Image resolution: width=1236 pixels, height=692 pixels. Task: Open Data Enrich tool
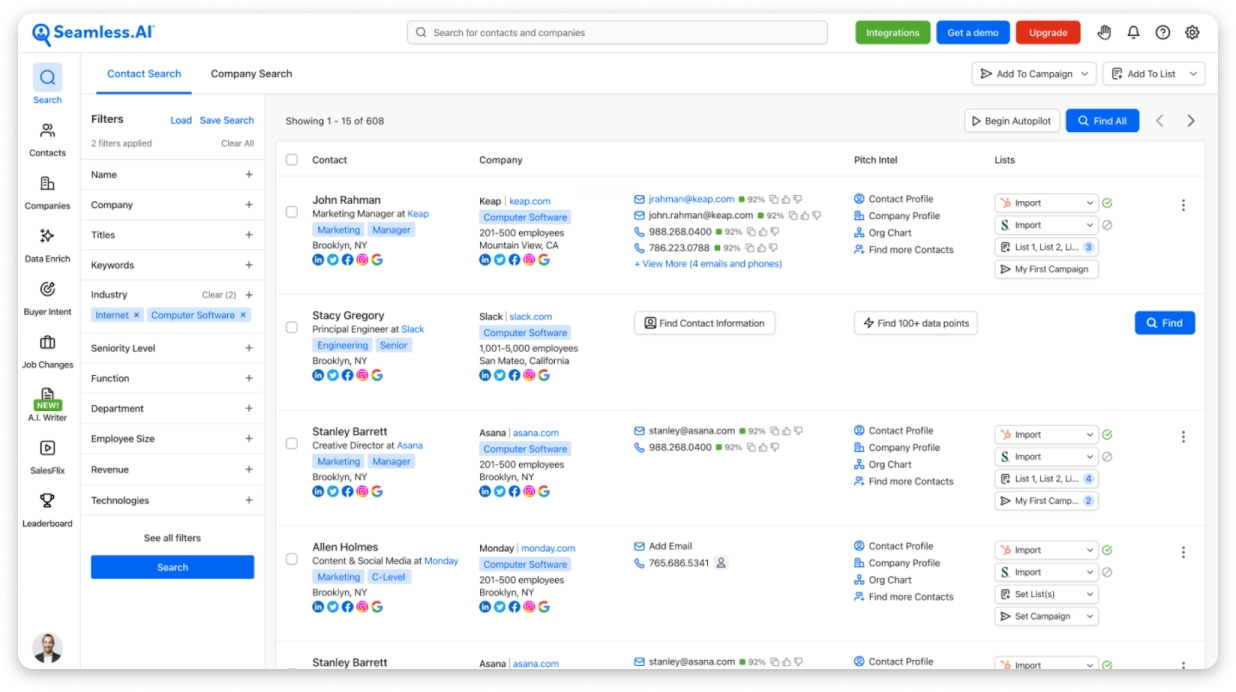click(x=47, y=245)
